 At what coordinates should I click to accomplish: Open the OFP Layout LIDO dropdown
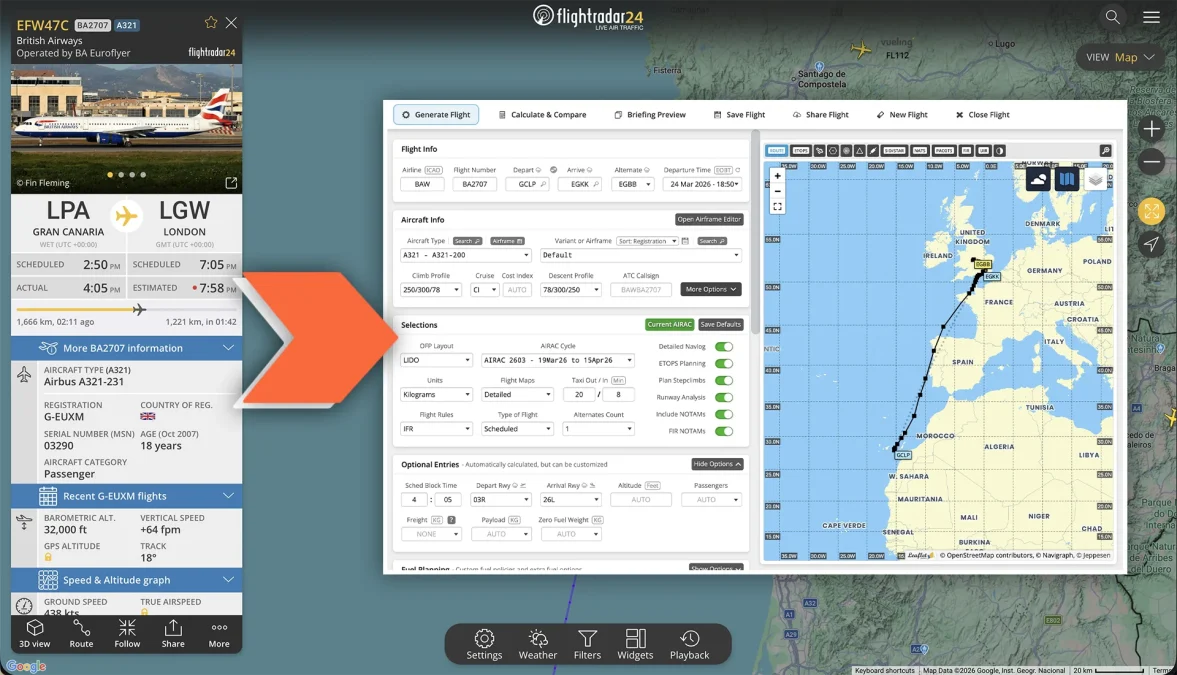pyautogui.click(x=436, y=360)
